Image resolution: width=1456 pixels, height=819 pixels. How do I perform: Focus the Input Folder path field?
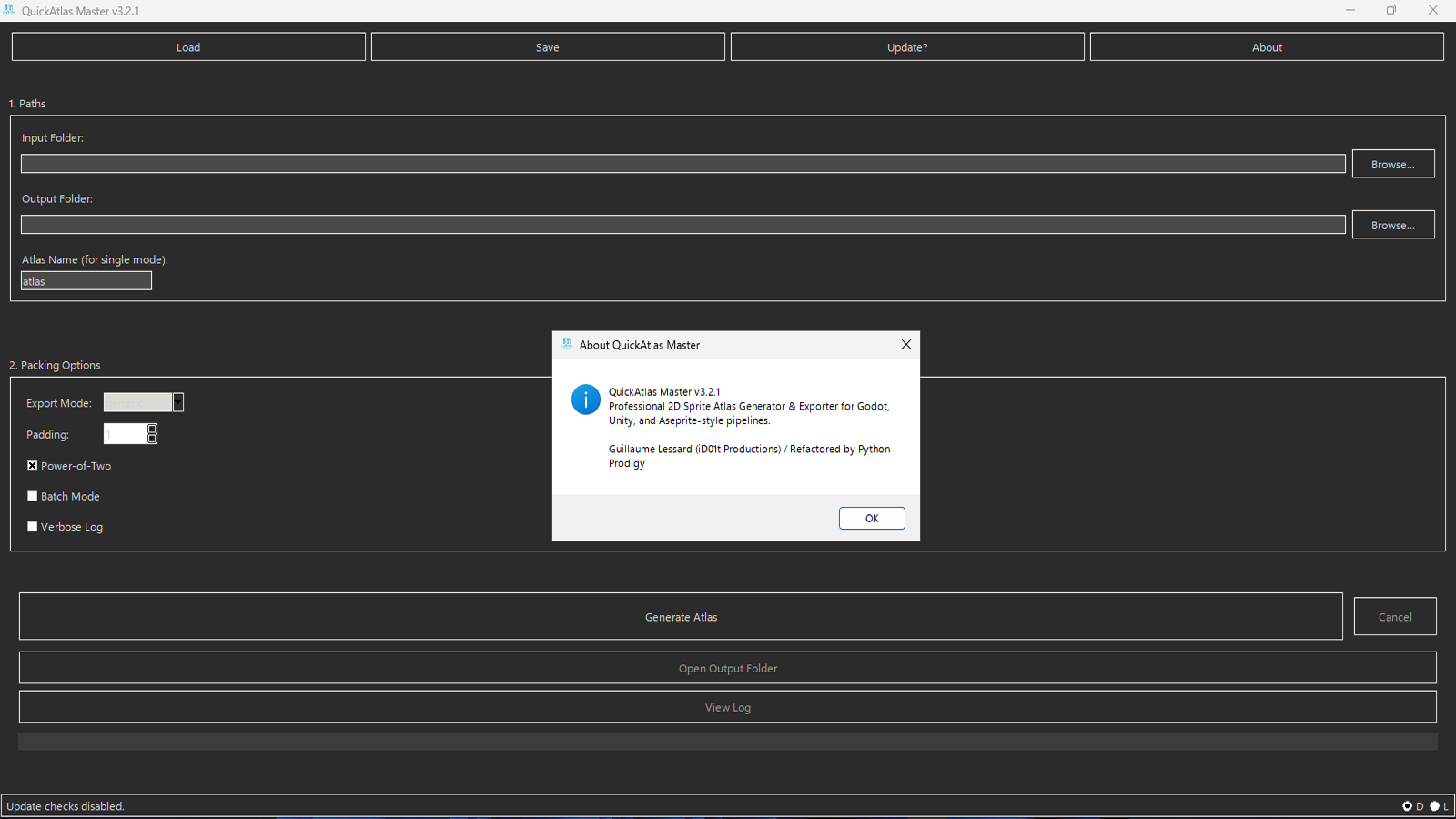point(683,164)
